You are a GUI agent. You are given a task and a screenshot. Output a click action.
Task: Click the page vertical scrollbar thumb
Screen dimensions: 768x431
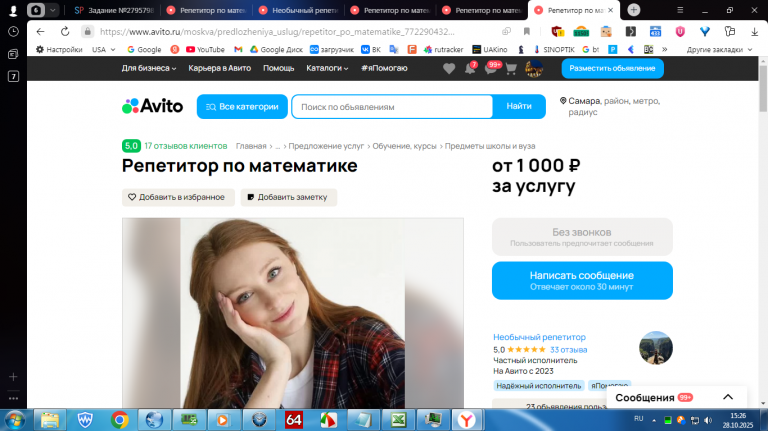pyautogui.click(x=763, y=88)
